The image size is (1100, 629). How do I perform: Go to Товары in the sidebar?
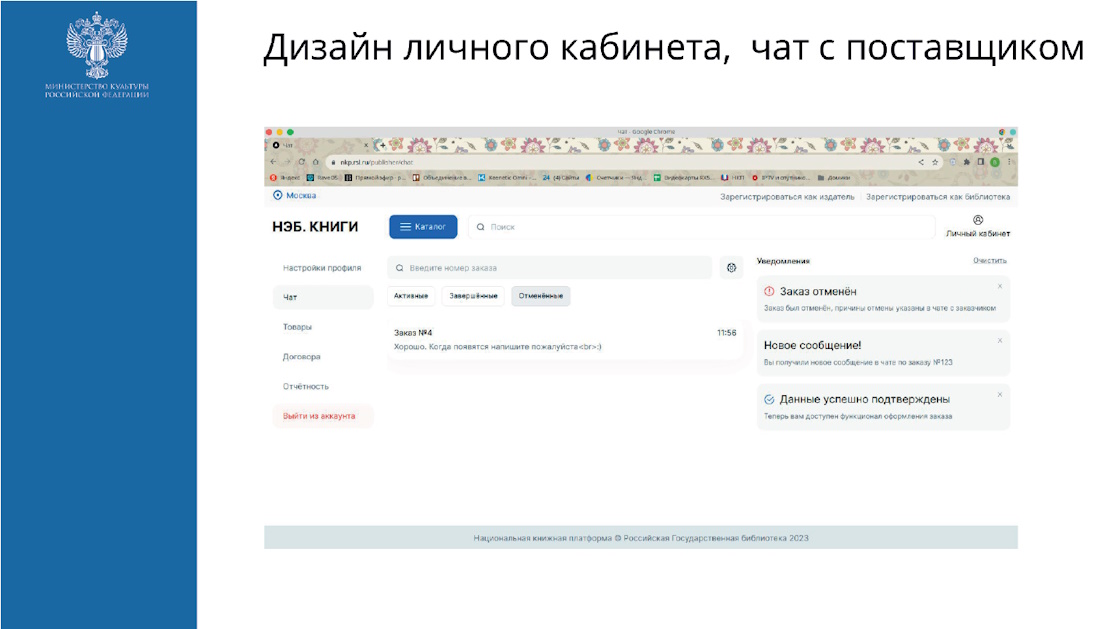click(298, 327)
